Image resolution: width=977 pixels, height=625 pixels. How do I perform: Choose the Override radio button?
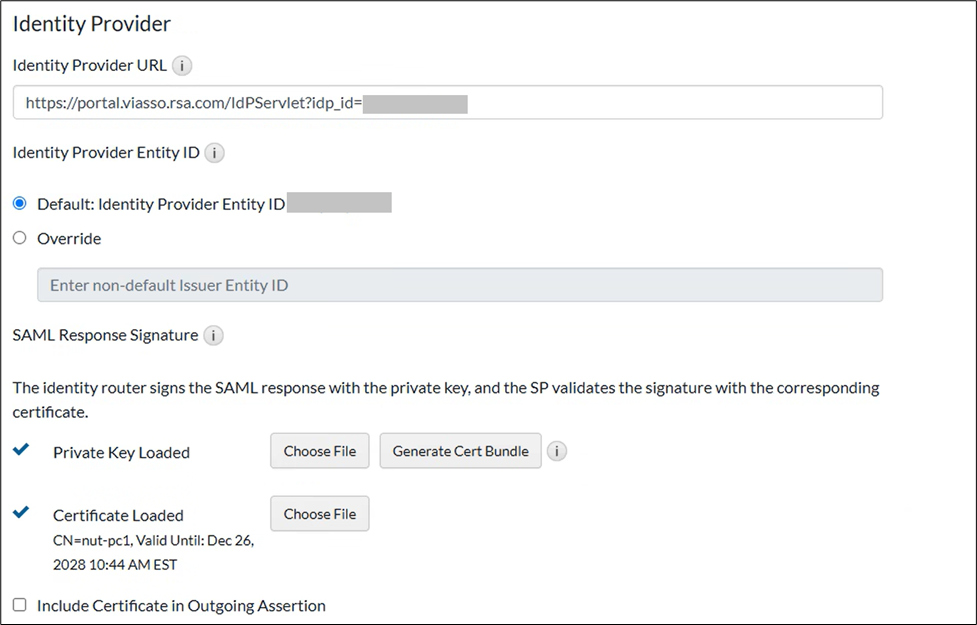click(18, 238)
